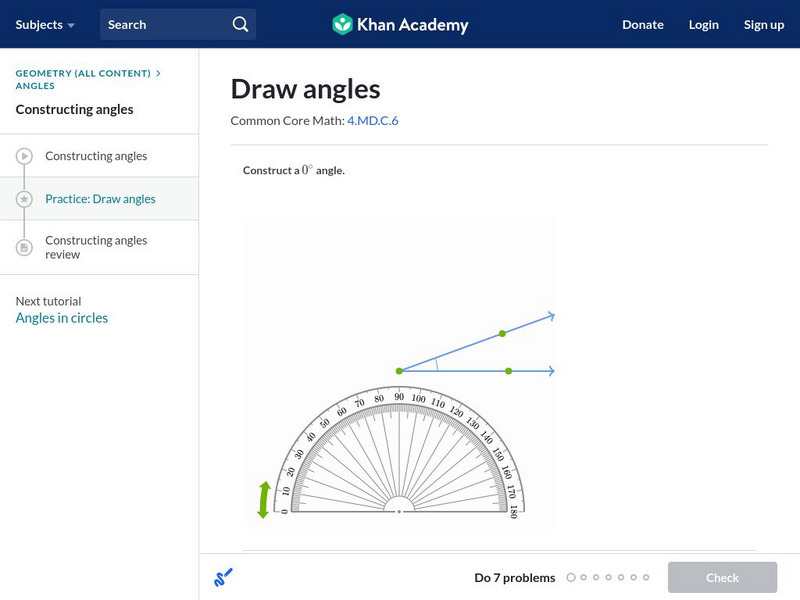Screen dimensions: 800x600
Task: Open the Subjects dropdown
Action: click(40, 24)
